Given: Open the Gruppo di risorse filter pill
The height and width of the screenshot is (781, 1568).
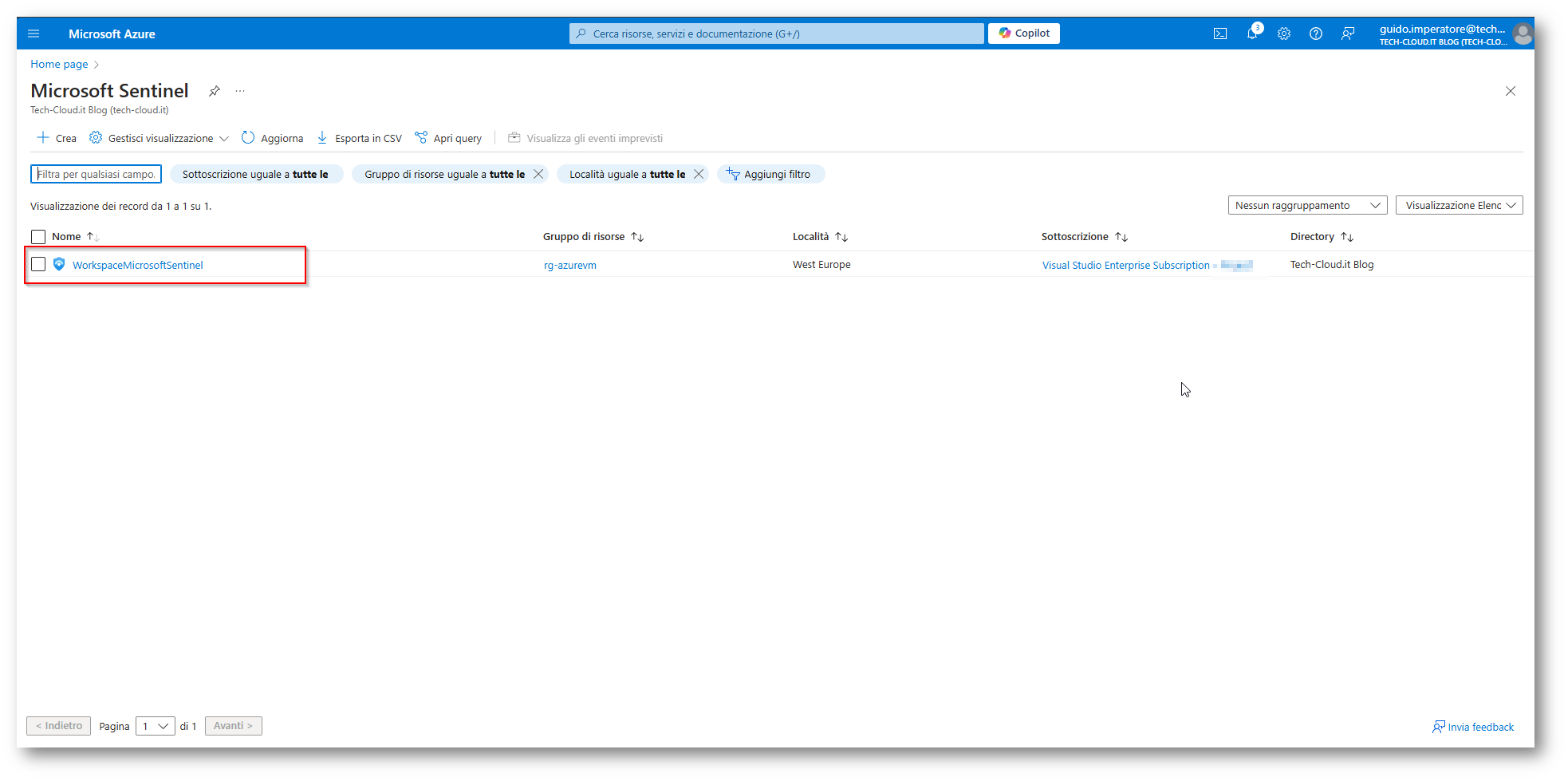Looking at the screenshot, I should (x=444, y=174).
